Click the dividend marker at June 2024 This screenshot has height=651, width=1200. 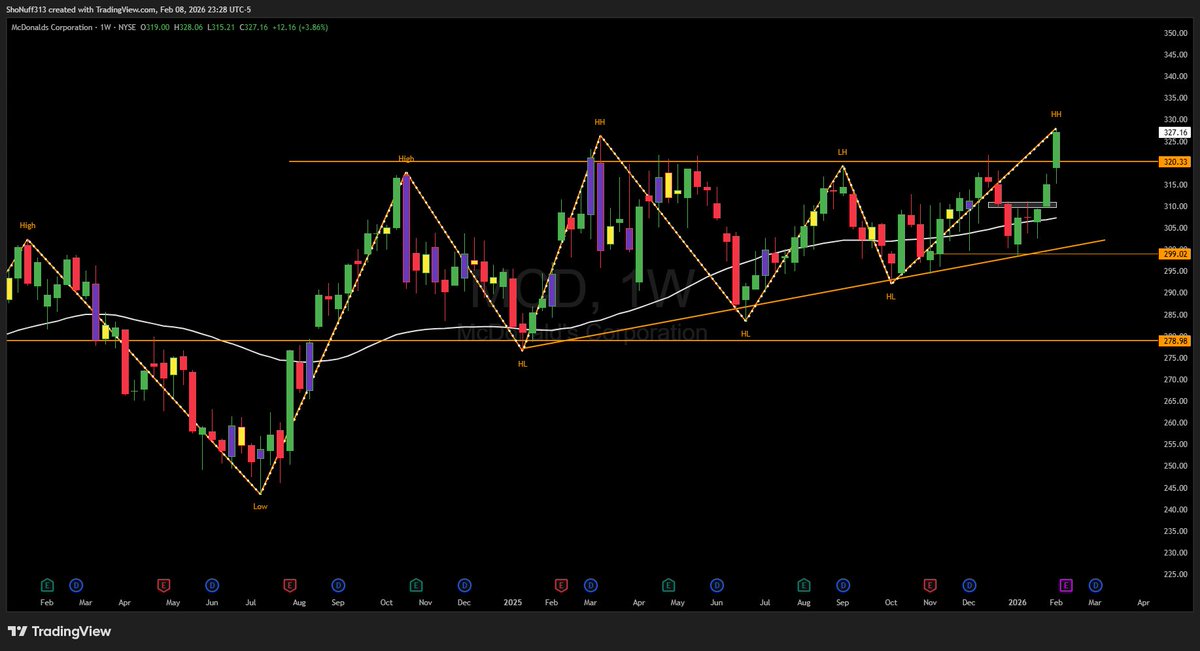pos(212,583)
